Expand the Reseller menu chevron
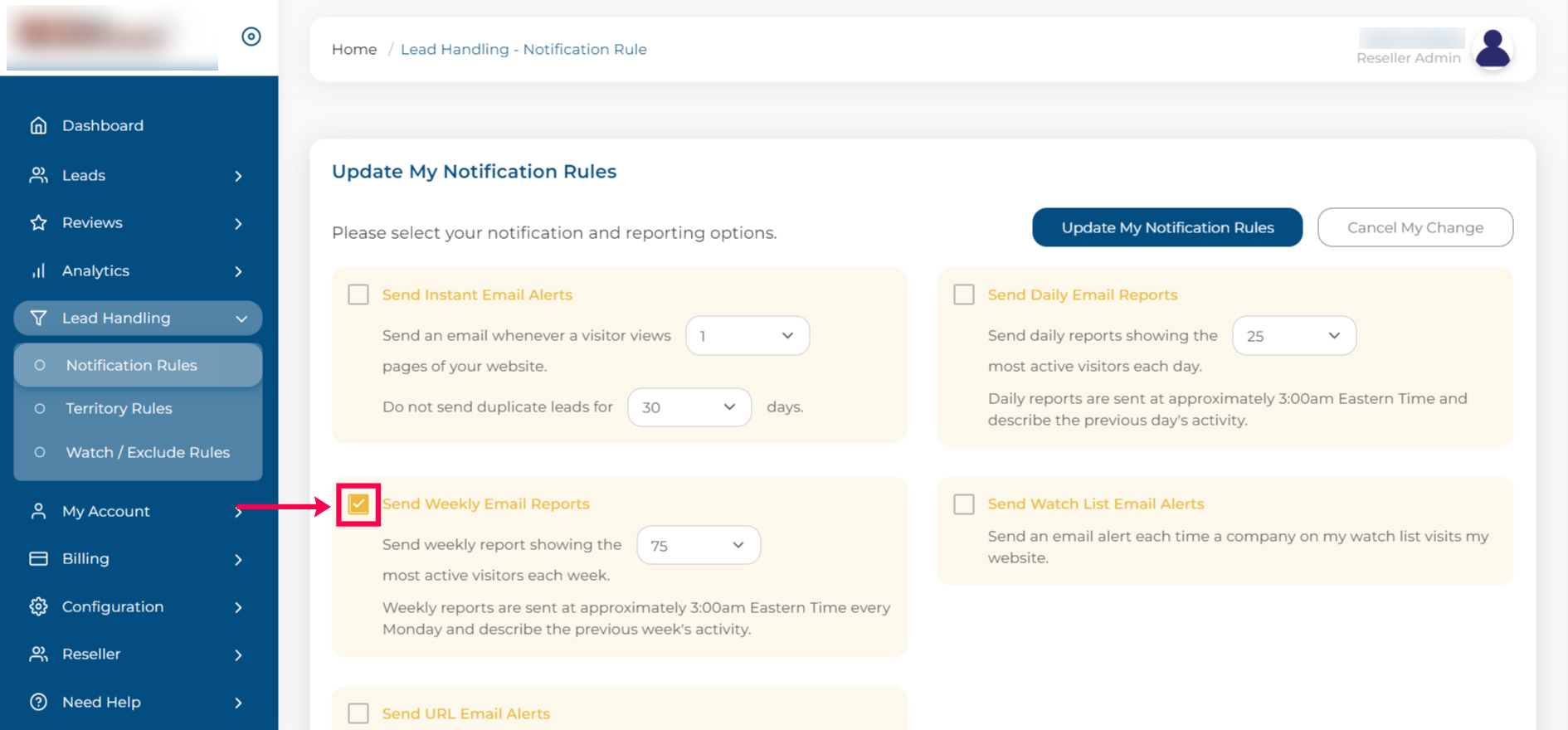The width and height of the screenshot is (1568, 730). pyautogui.click(x=239, y=655)
